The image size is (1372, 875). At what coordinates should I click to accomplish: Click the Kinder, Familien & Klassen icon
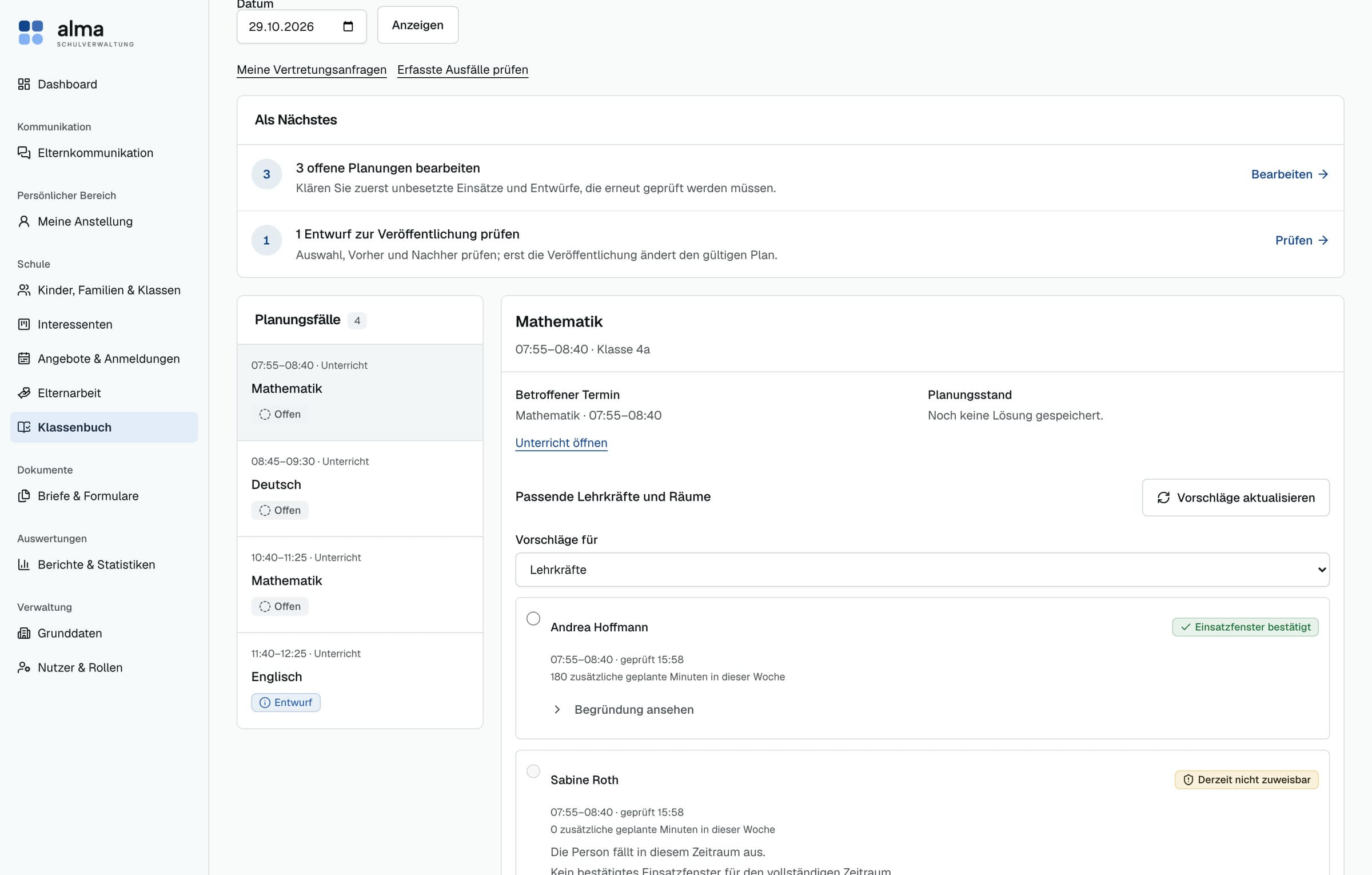click(x=24, y=290)
